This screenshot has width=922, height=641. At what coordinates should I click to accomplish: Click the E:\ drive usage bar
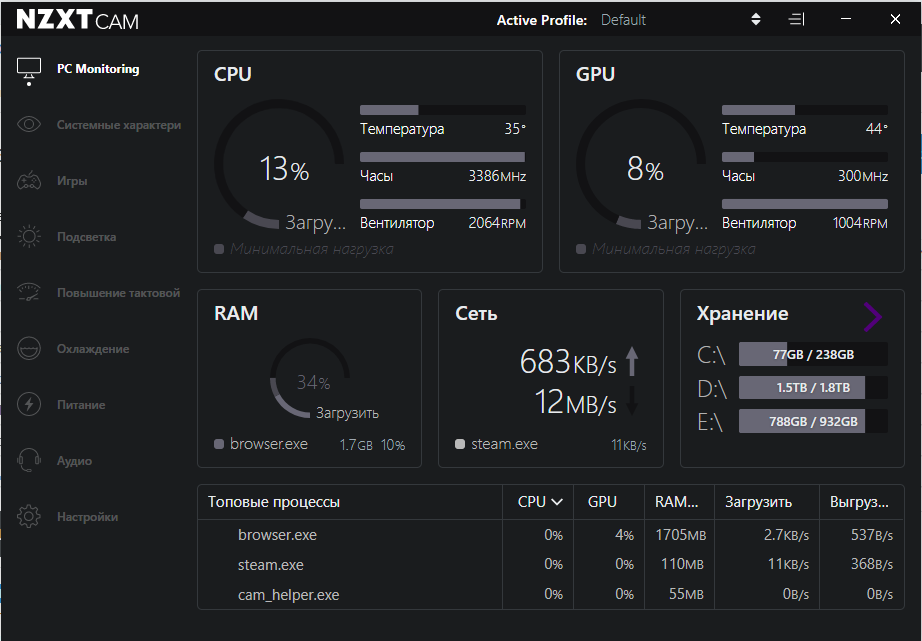coord(813,421)
